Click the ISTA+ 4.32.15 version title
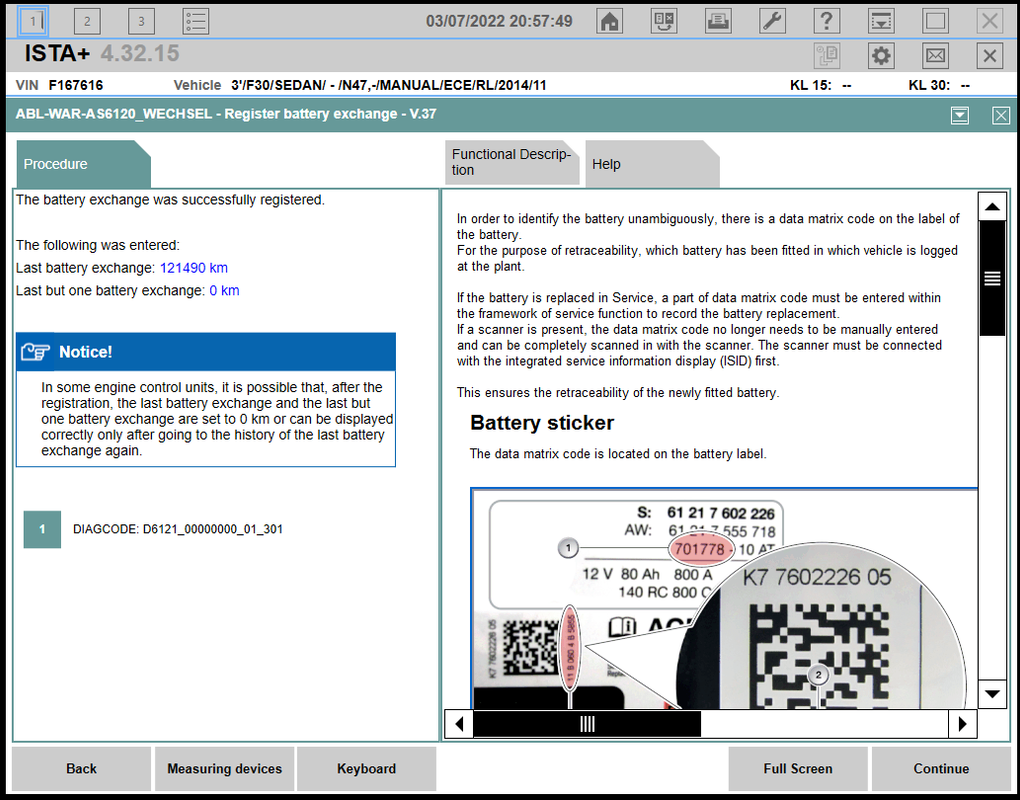The height and width of the screenshot is (800, 1020). [x=101, y=53]
